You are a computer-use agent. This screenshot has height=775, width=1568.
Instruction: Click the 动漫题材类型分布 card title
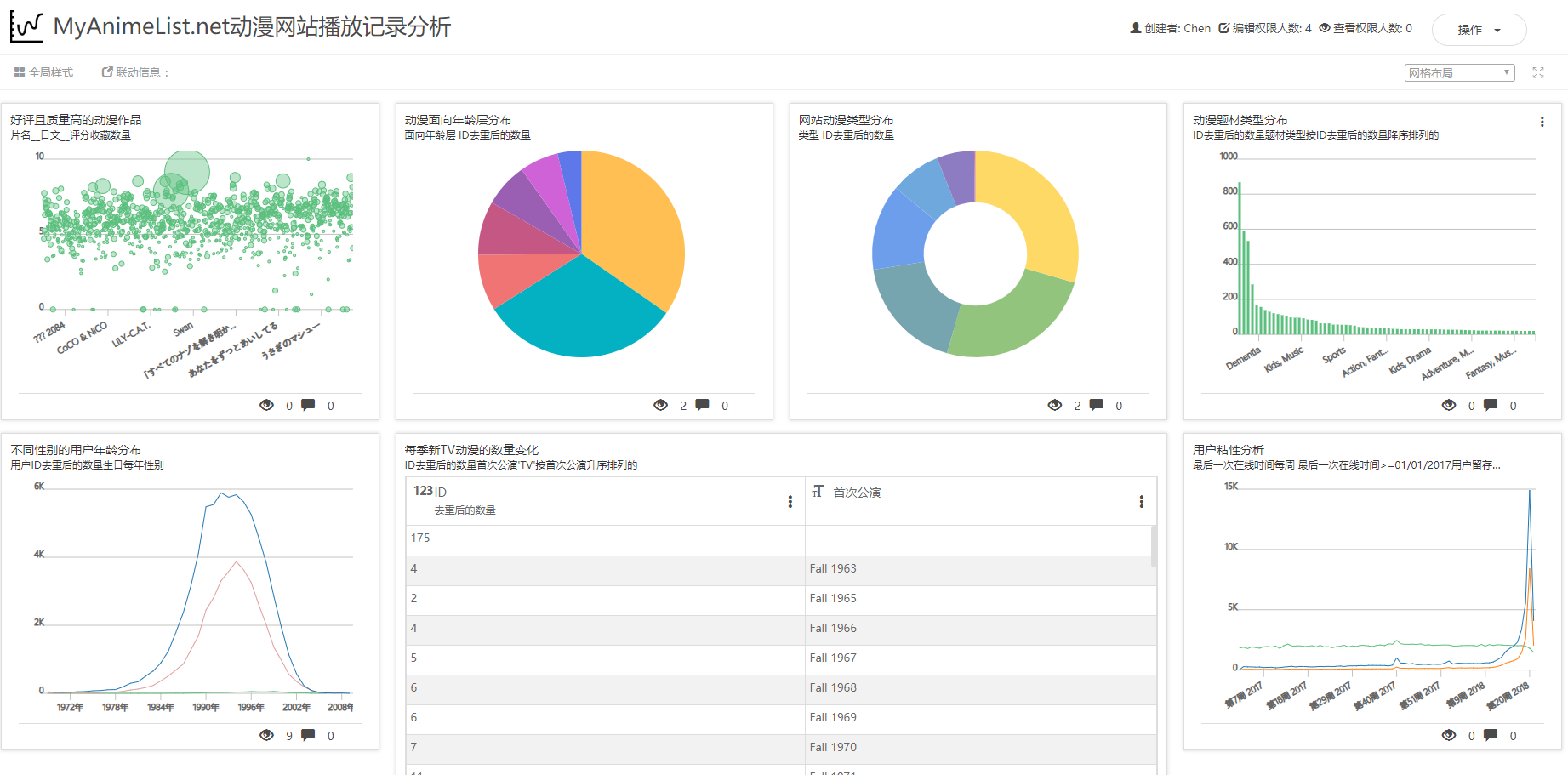[x=1240, y=120]
